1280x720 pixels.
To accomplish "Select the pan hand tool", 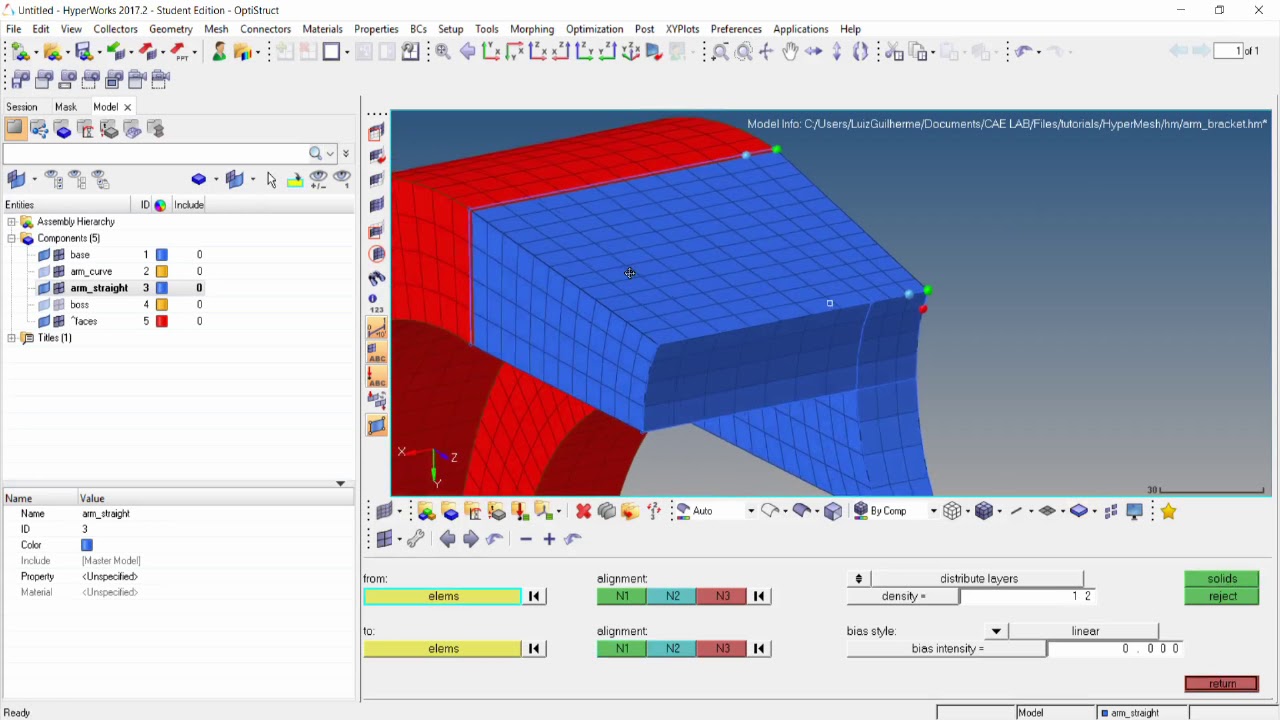I will click(x=790, y=52).
